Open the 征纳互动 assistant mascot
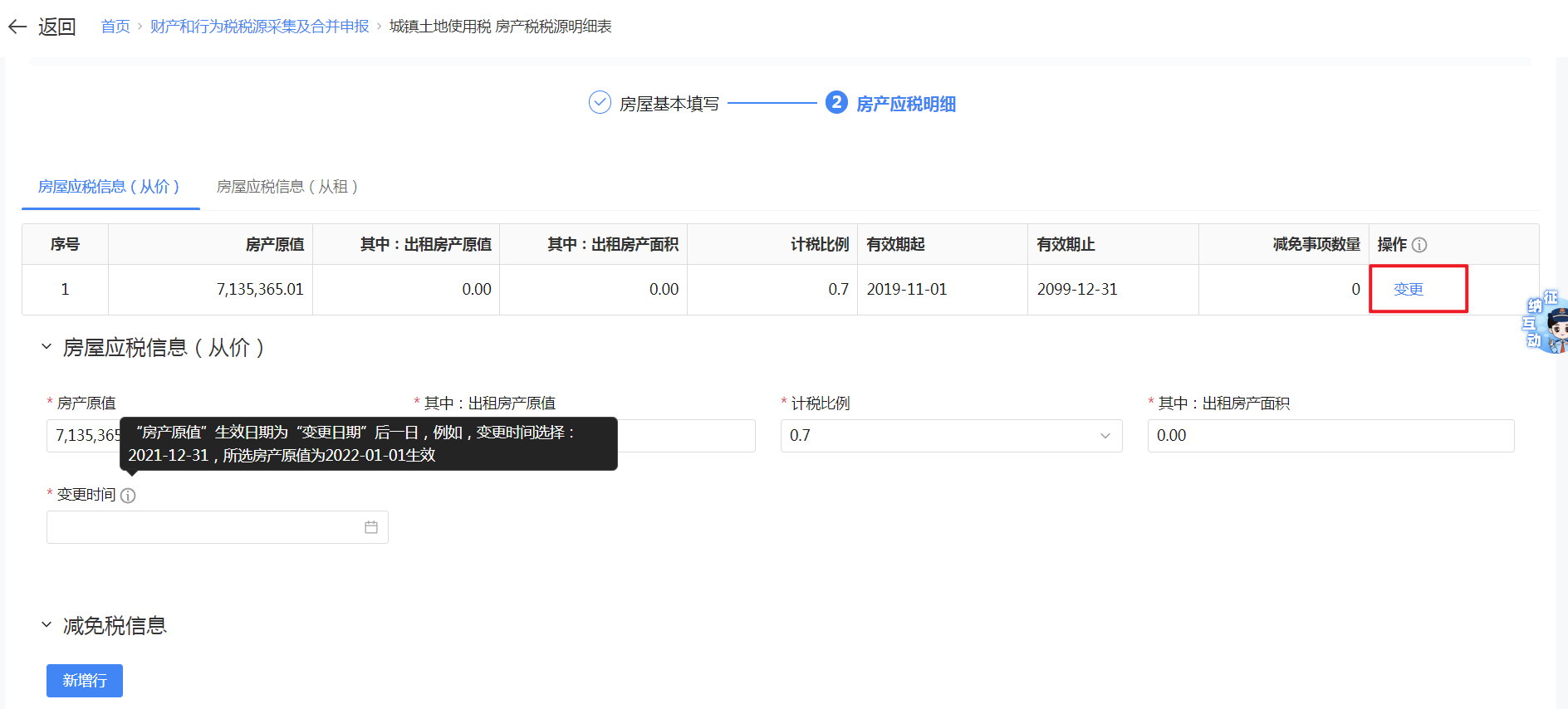 click(1548, 322)
